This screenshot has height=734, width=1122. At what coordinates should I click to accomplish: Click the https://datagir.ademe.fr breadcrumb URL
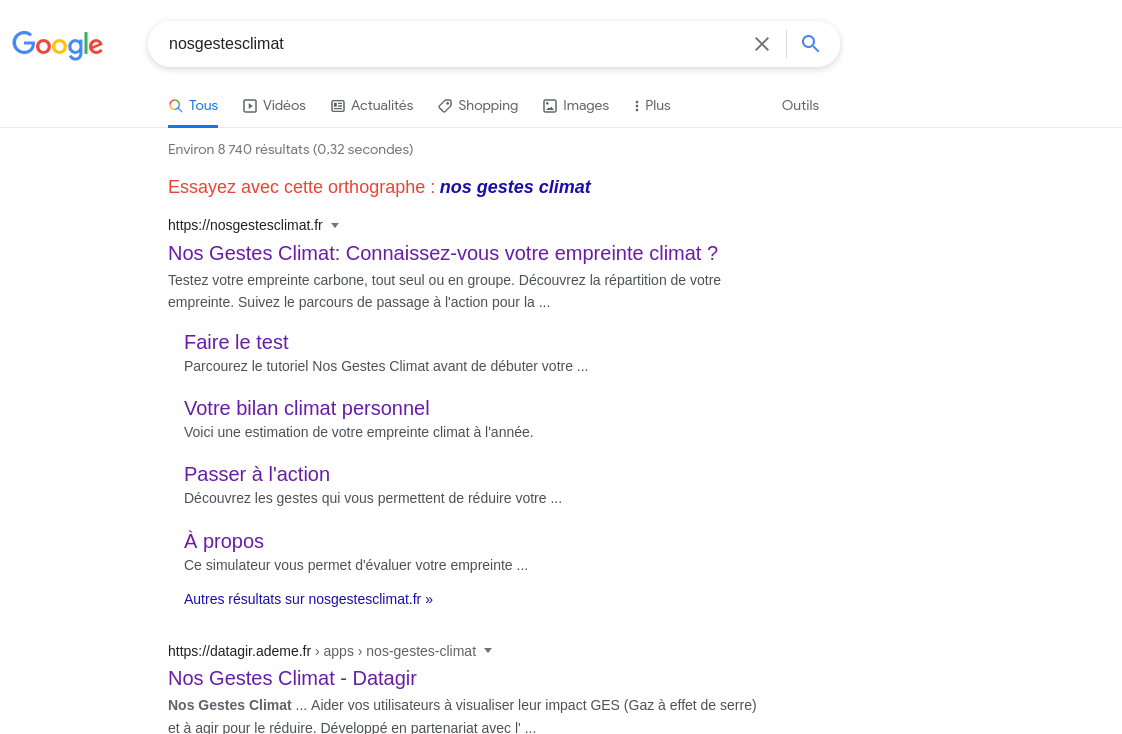point(322,651)
